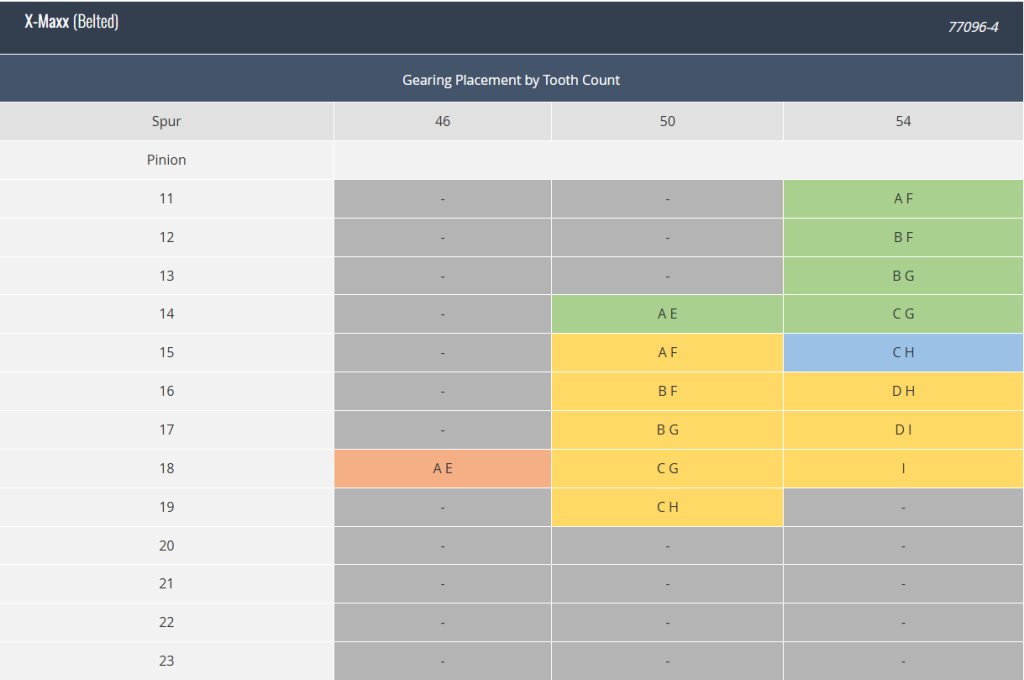Click the green B G cell in row 13
Image resolution: width=1024 pixels, height=680 pixels.
click(903, 276)
